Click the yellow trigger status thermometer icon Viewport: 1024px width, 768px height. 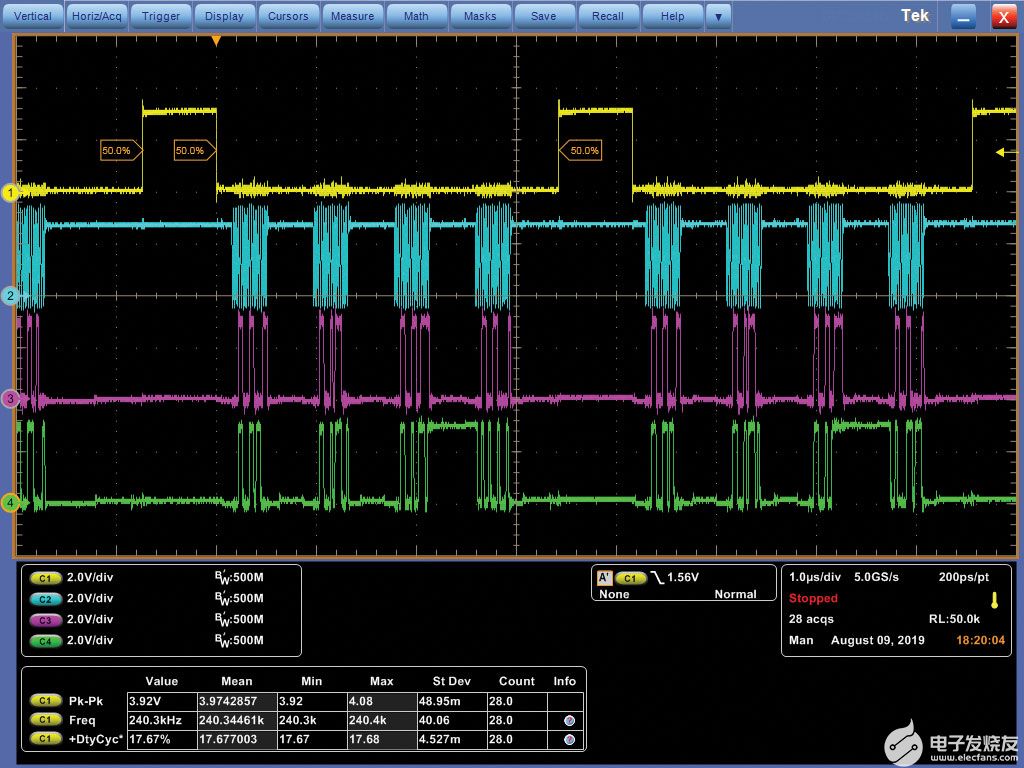[x=995, y=600]
